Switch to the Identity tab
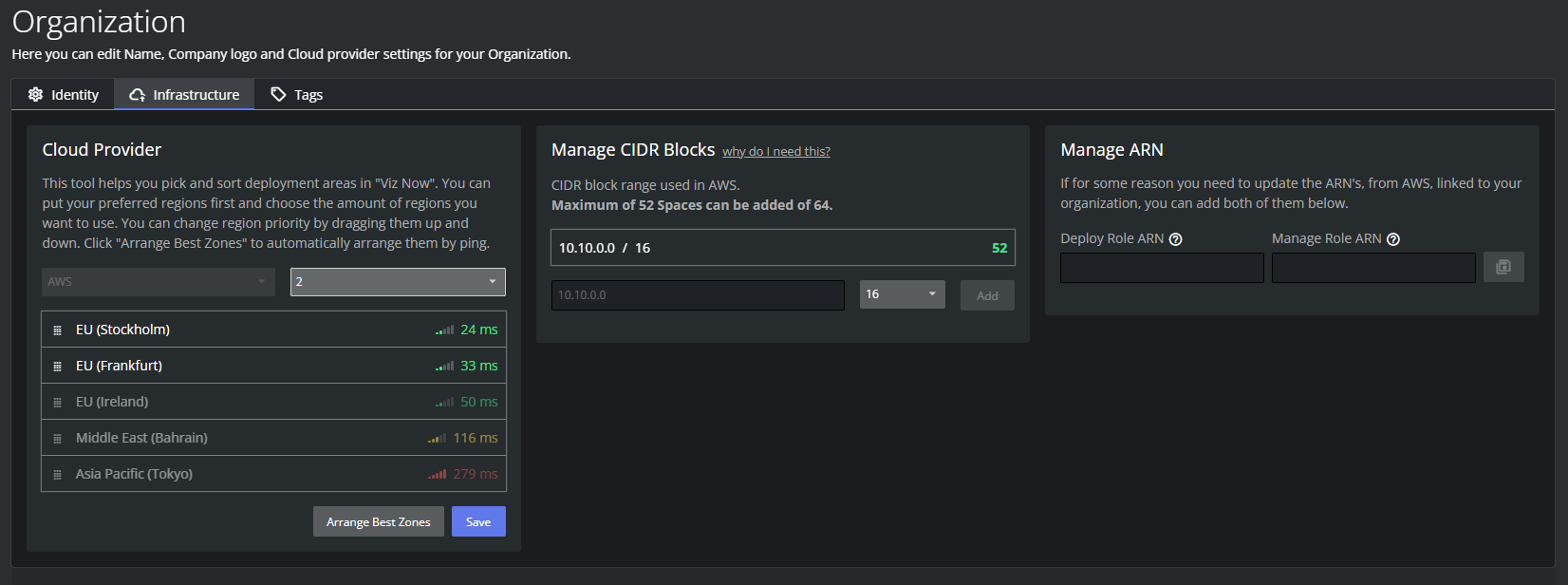 tap(64, 95)
